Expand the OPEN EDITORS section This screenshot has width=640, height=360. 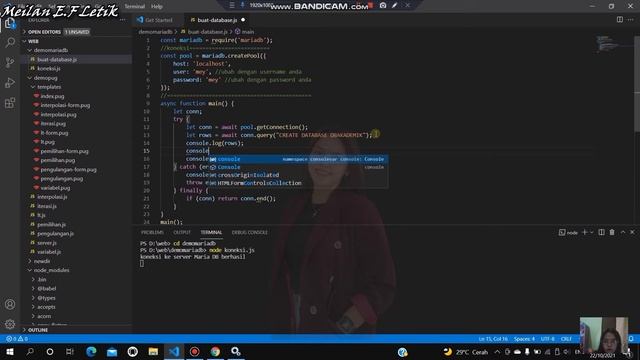pos(44,32)
